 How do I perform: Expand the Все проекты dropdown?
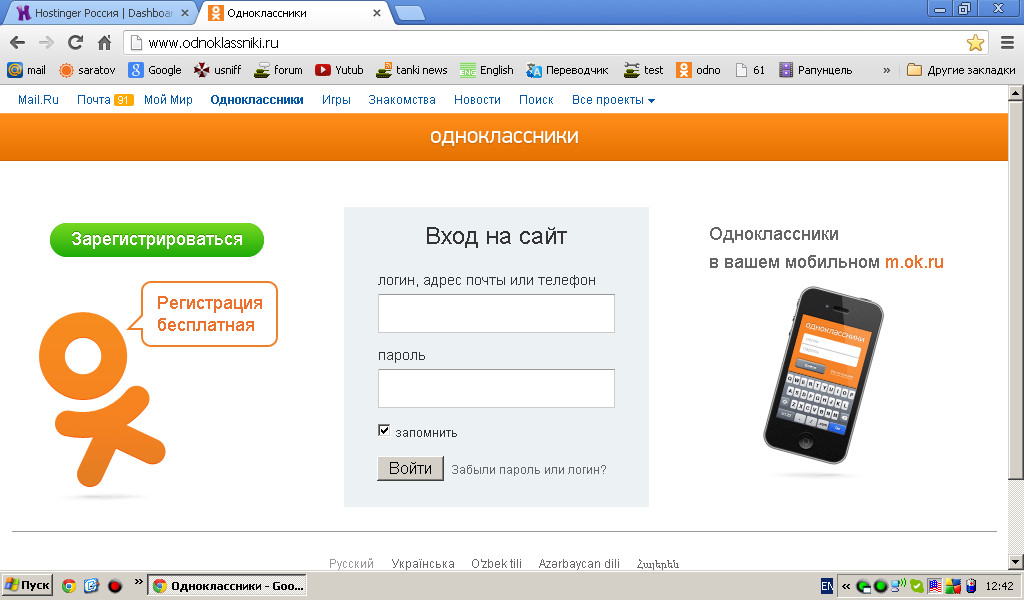(613, 100)
